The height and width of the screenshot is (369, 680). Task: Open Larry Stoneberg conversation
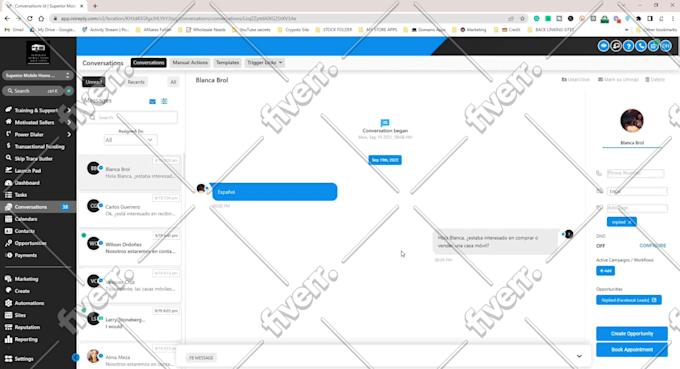point(130,323)
